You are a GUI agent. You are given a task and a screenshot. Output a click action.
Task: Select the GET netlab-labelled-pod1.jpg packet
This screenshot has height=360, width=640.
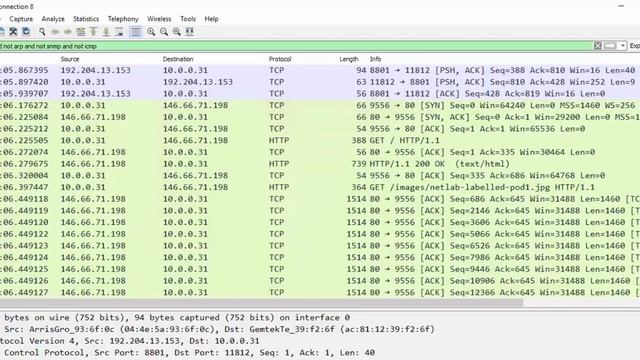pyautogui.click(x=320, y=187)
